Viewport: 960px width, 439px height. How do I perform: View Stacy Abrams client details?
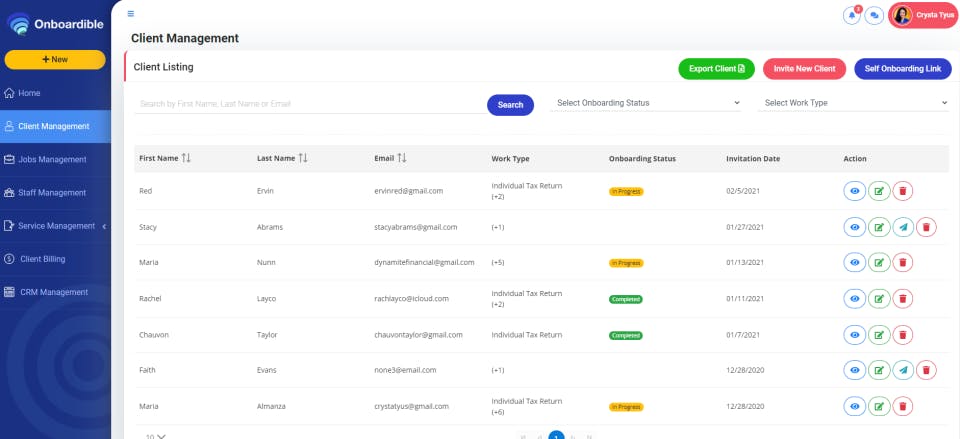pyautogui.click(x=855, y=227)
